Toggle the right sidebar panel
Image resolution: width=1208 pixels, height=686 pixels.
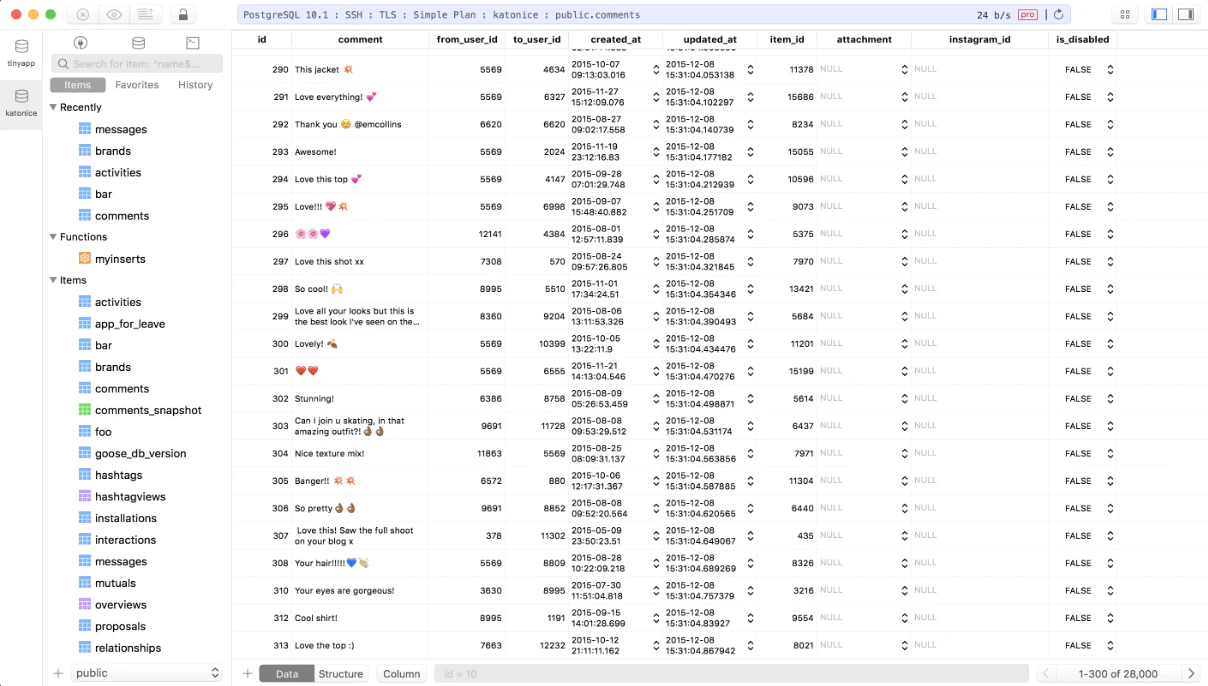pos(1185,15)
